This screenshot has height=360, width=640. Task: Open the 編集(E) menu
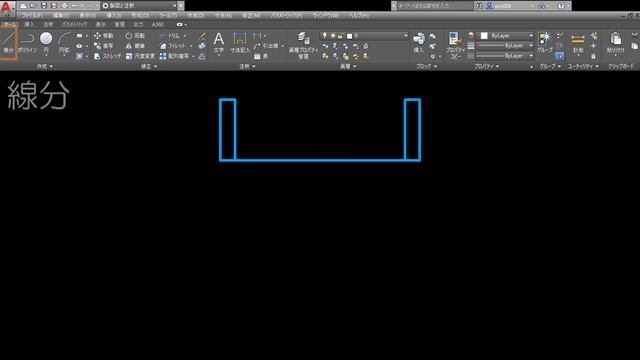61,15
